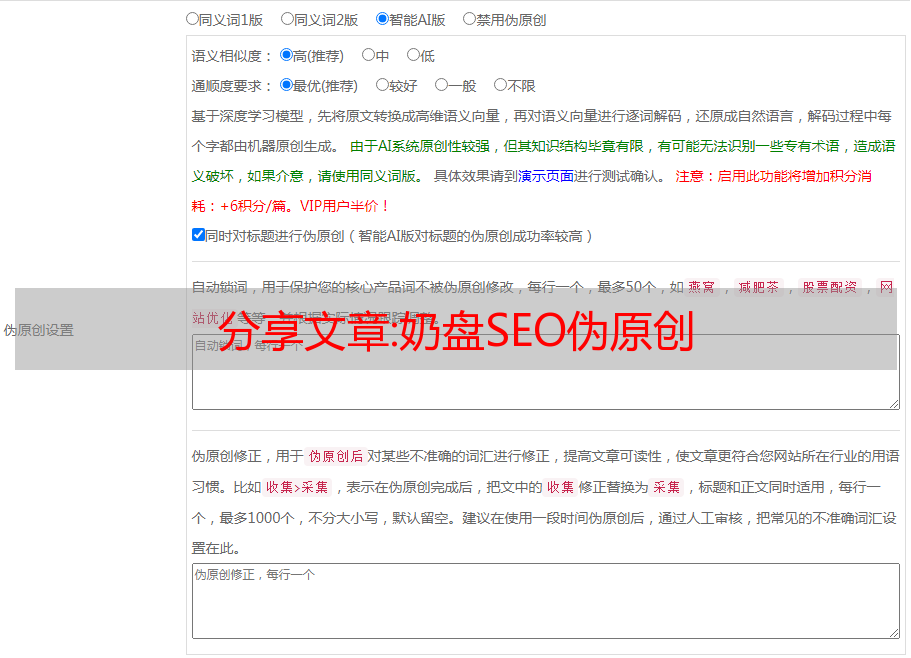
Task: Click the 分享文章:奶盘SEO伪原创 banner
Action: point(456,330)
